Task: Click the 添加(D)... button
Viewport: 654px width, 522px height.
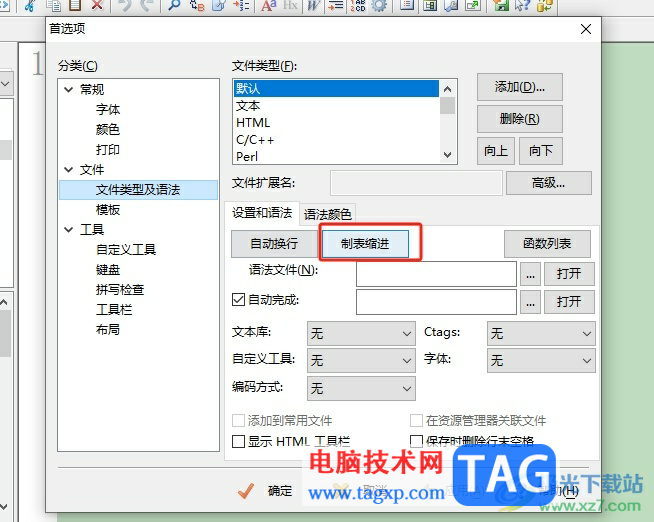Action: (520, 87)
